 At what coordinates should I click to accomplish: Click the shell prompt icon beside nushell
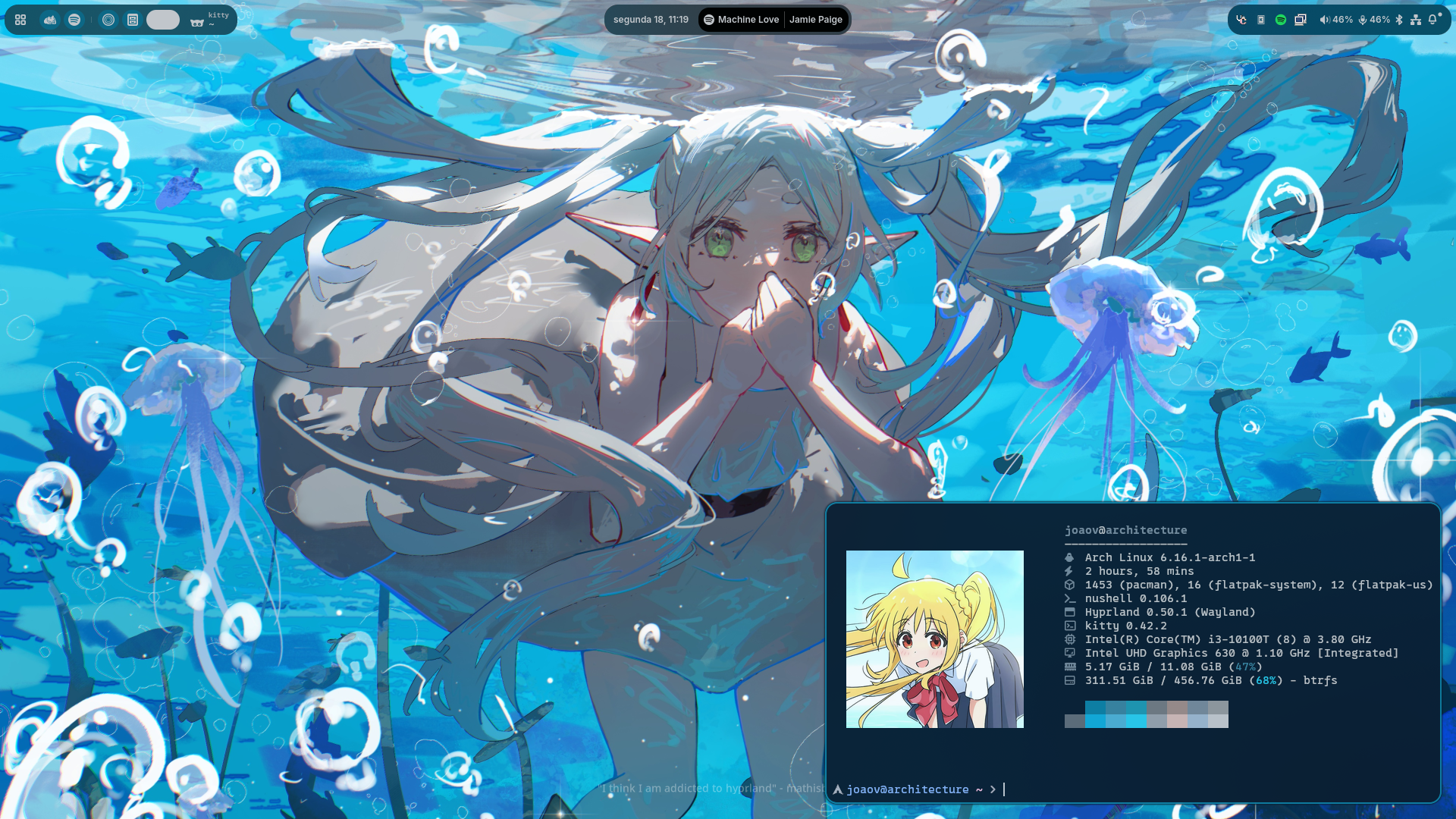[x=1070, y=598]
